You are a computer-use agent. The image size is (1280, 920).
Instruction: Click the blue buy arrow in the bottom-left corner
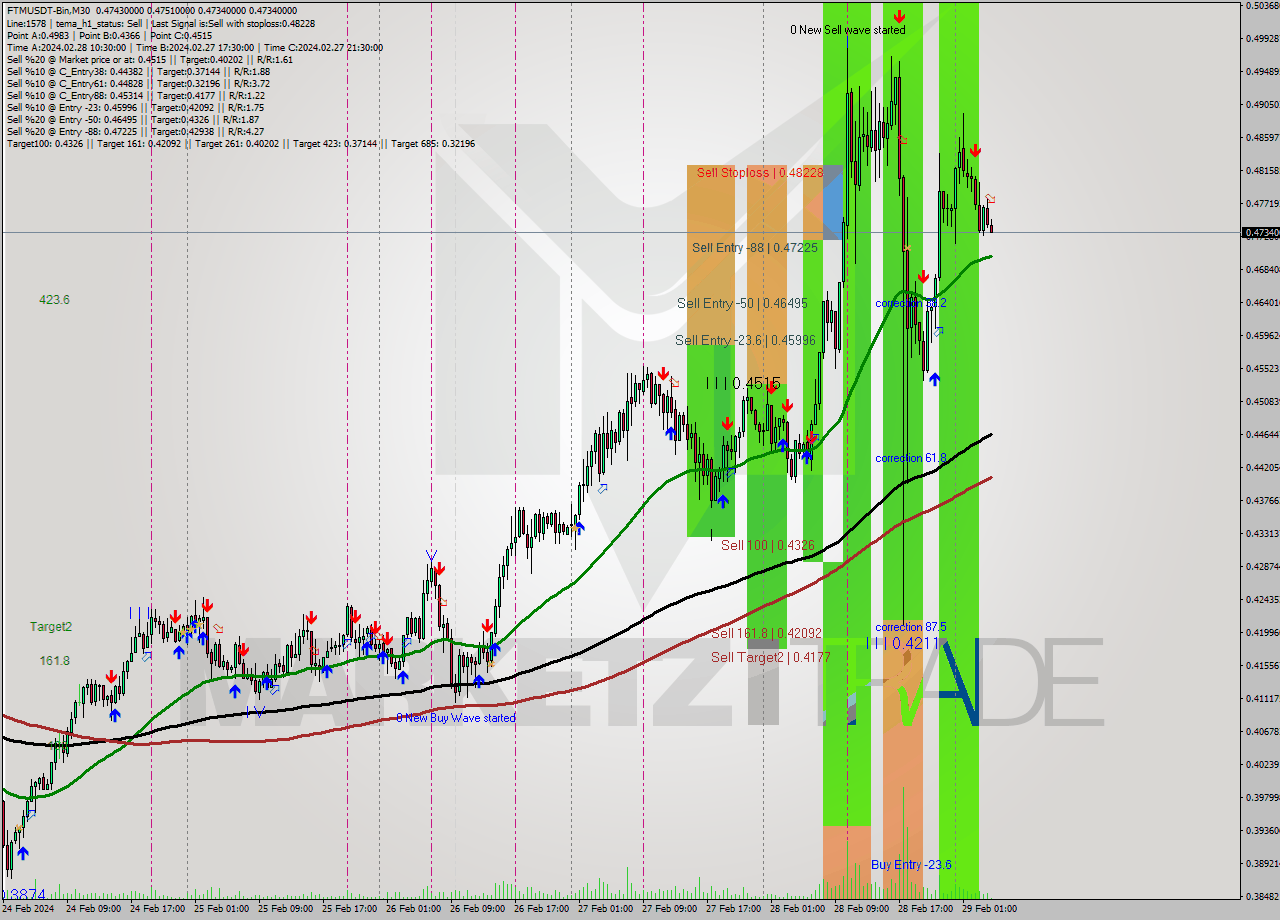[22, 853]
